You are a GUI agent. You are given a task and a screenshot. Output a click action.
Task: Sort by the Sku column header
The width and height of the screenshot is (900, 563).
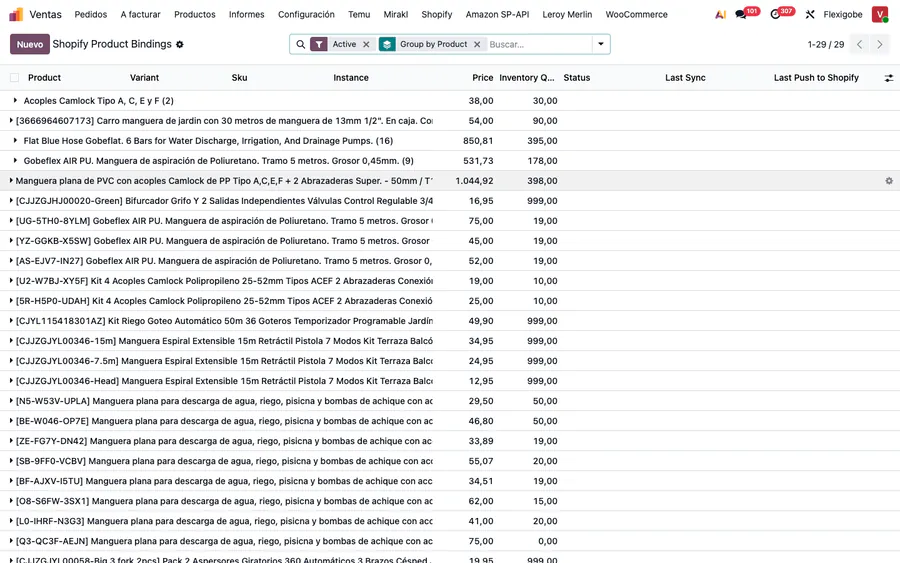coord(239,77)
